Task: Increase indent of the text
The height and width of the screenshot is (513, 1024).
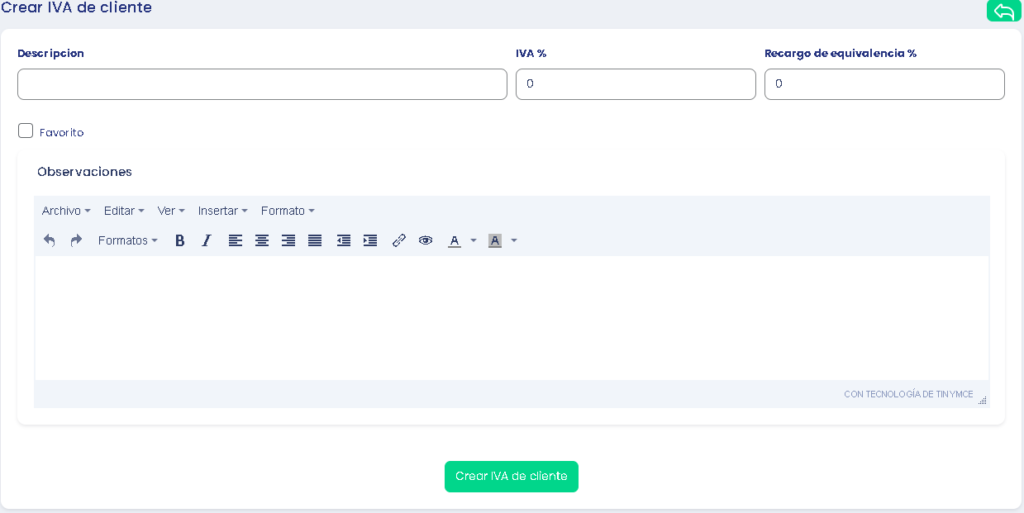Action: [370, 241]
